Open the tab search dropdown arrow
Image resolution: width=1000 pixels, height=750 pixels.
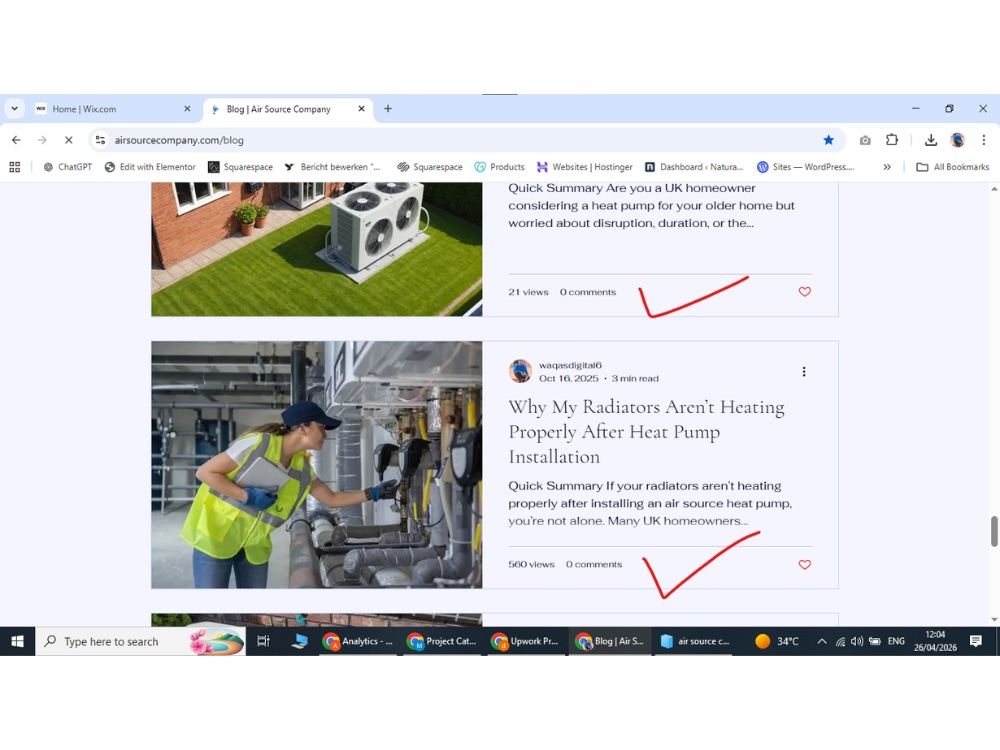pyautogui.click(x=14, y=108)
